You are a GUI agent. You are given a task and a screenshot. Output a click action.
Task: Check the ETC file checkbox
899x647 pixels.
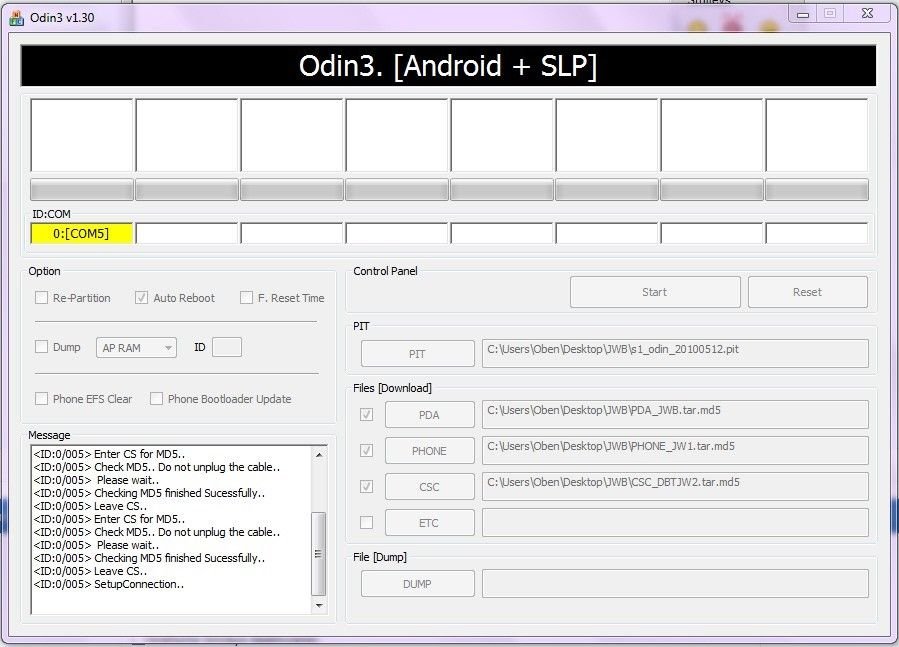point(366,523)
